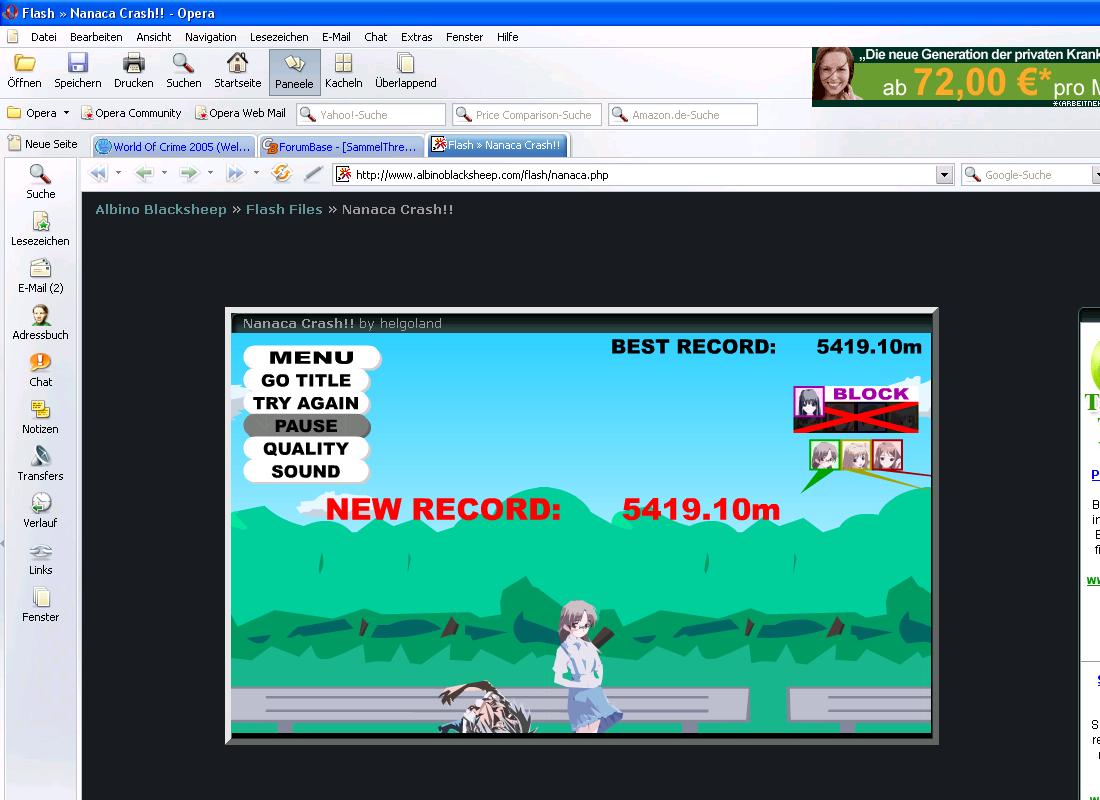1100x800 pixels.
Task: Click the Drucken printer icon
Action: coord(133,63)
